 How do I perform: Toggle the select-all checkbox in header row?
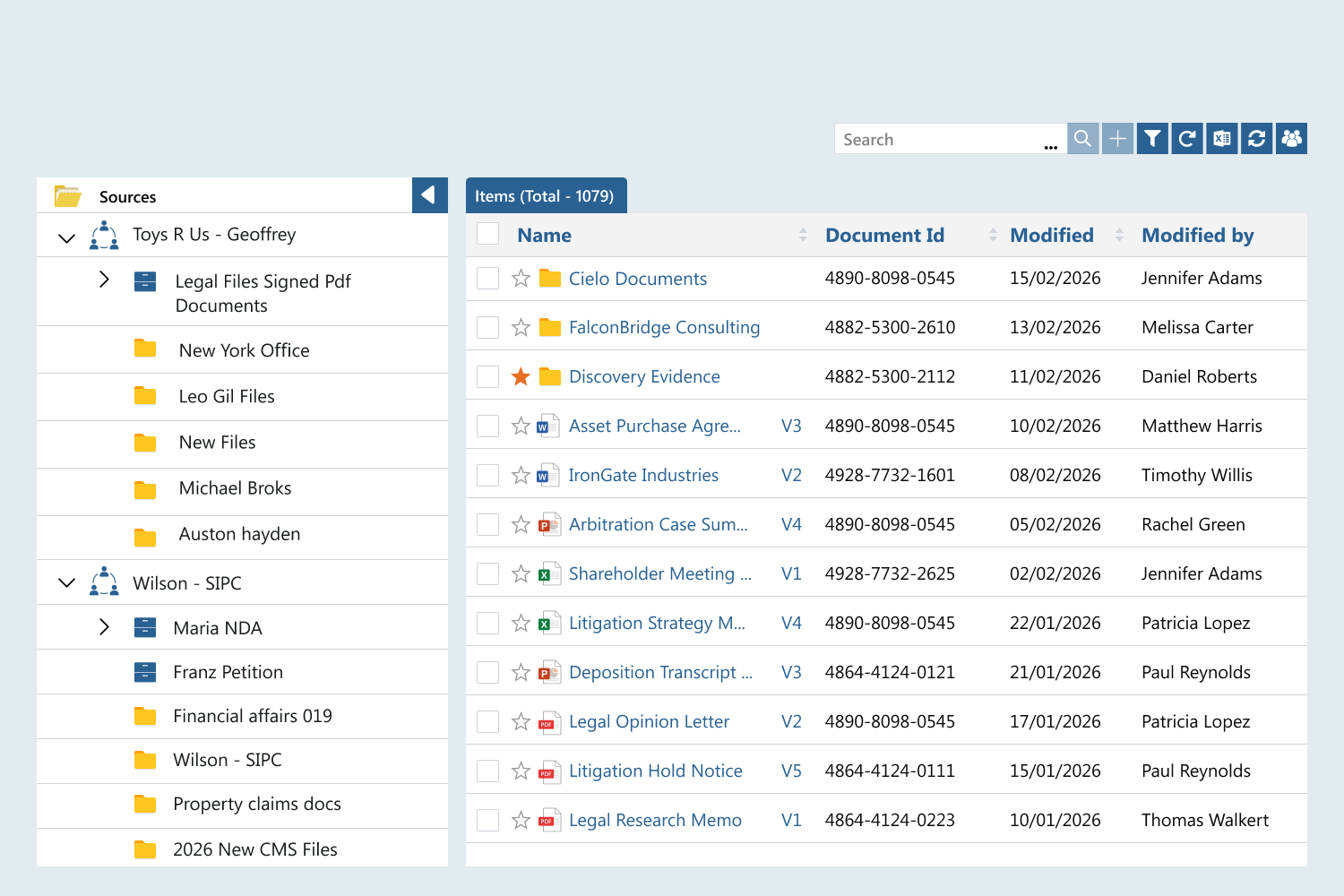coord(487,233)
